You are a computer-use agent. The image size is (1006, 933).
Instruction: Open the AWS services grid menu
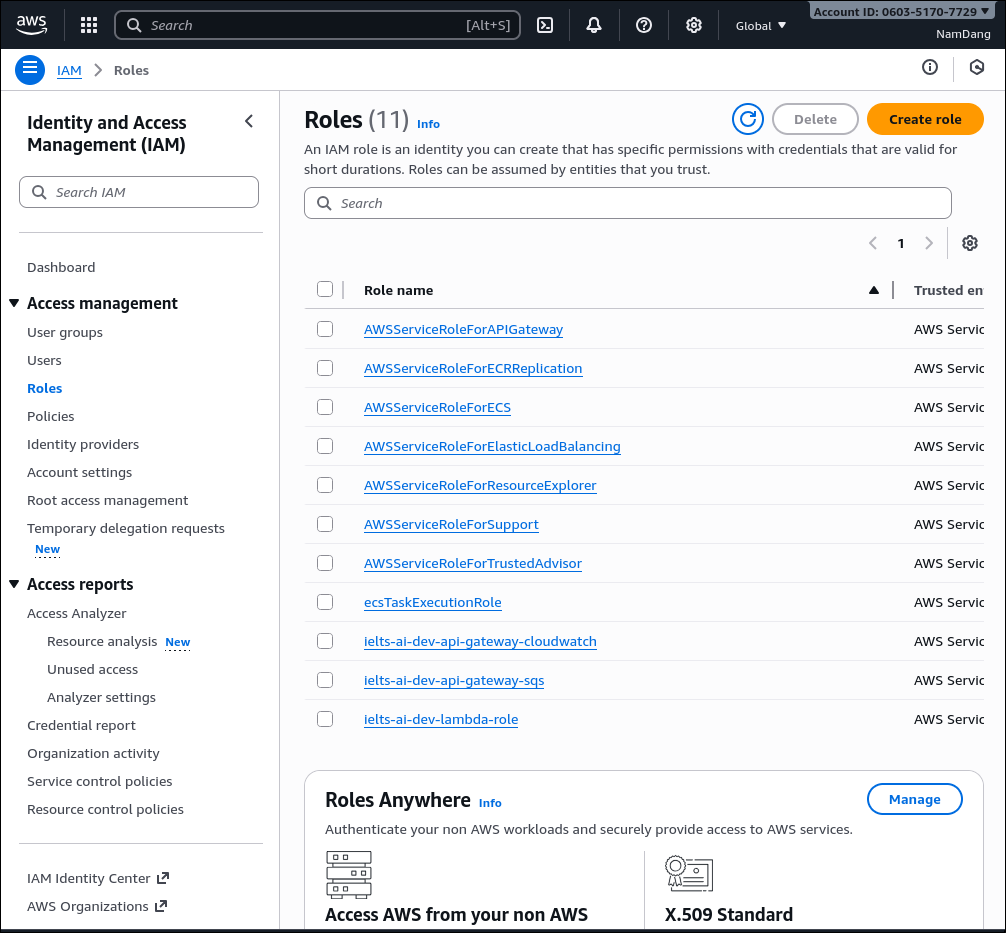point(89,26)
